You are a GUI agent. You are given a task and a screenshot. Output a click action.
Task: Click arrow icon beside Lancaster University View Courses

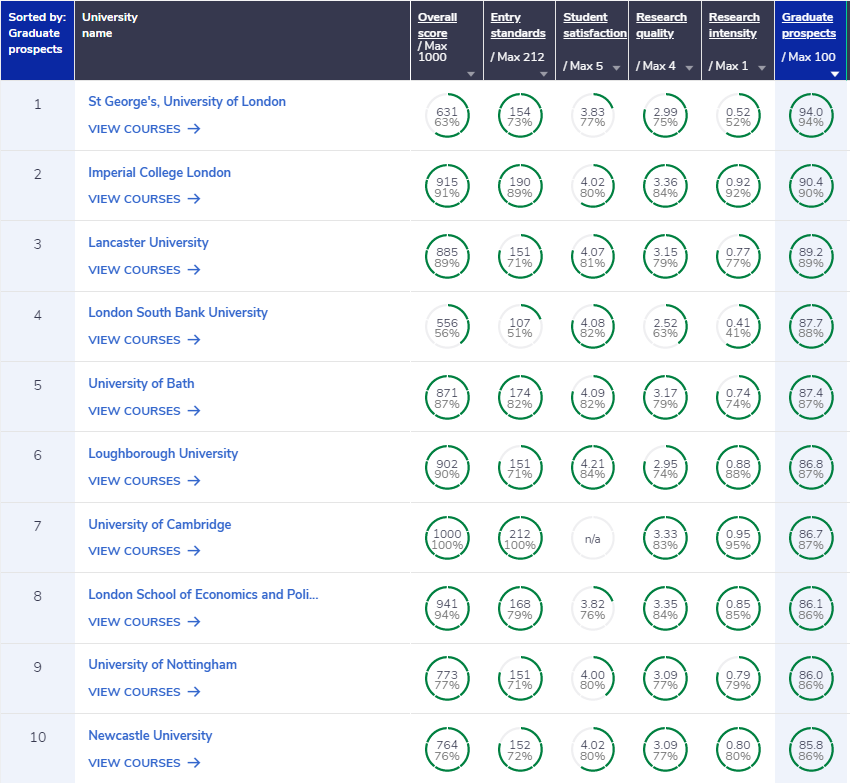pyautogui.click(x=194, y=270)
